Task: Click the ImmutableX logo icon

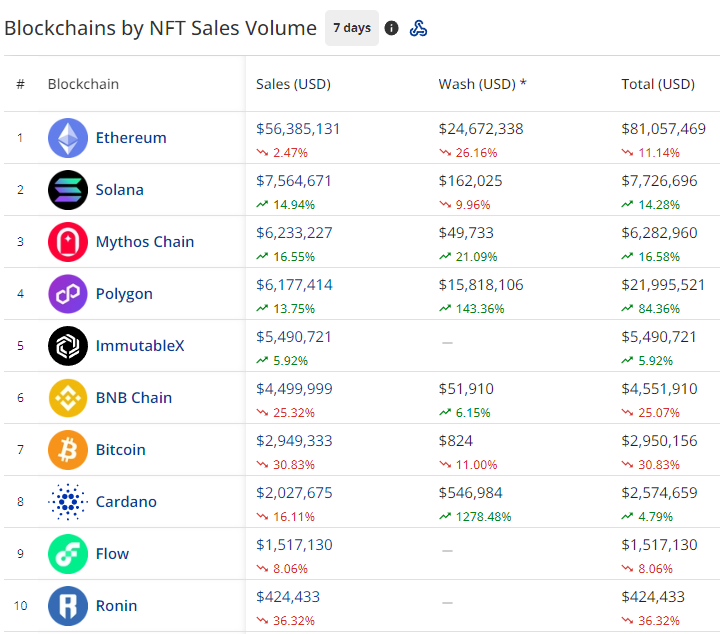Action: click(68, 346)
